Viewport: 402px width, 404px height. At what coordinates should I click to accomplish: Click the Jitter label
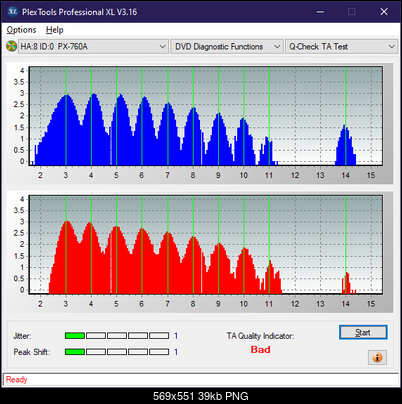pos(22,336)
